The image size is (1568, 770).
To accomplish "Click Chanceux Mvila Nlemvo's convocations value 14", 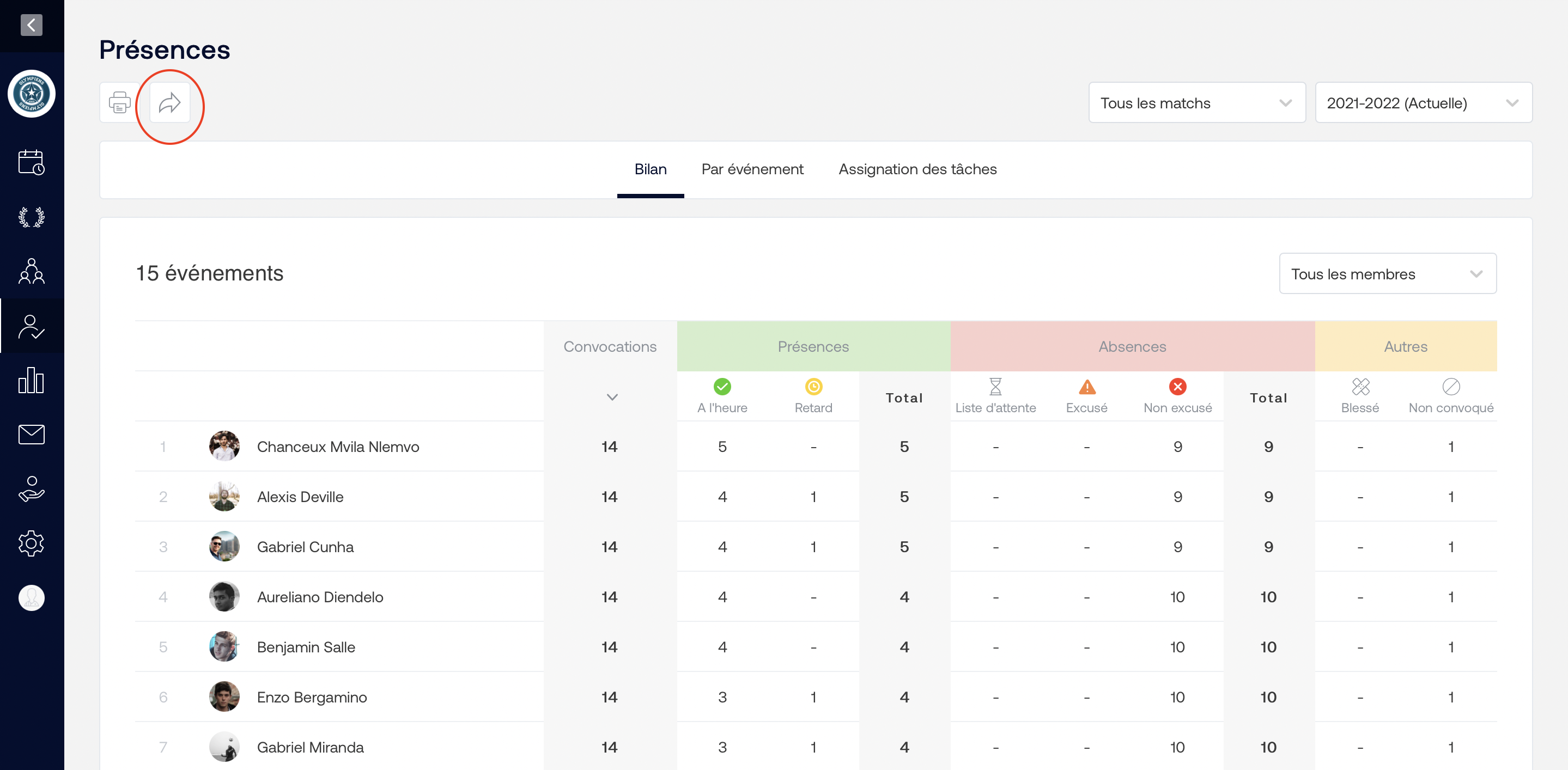I will (x=609, y=447).
